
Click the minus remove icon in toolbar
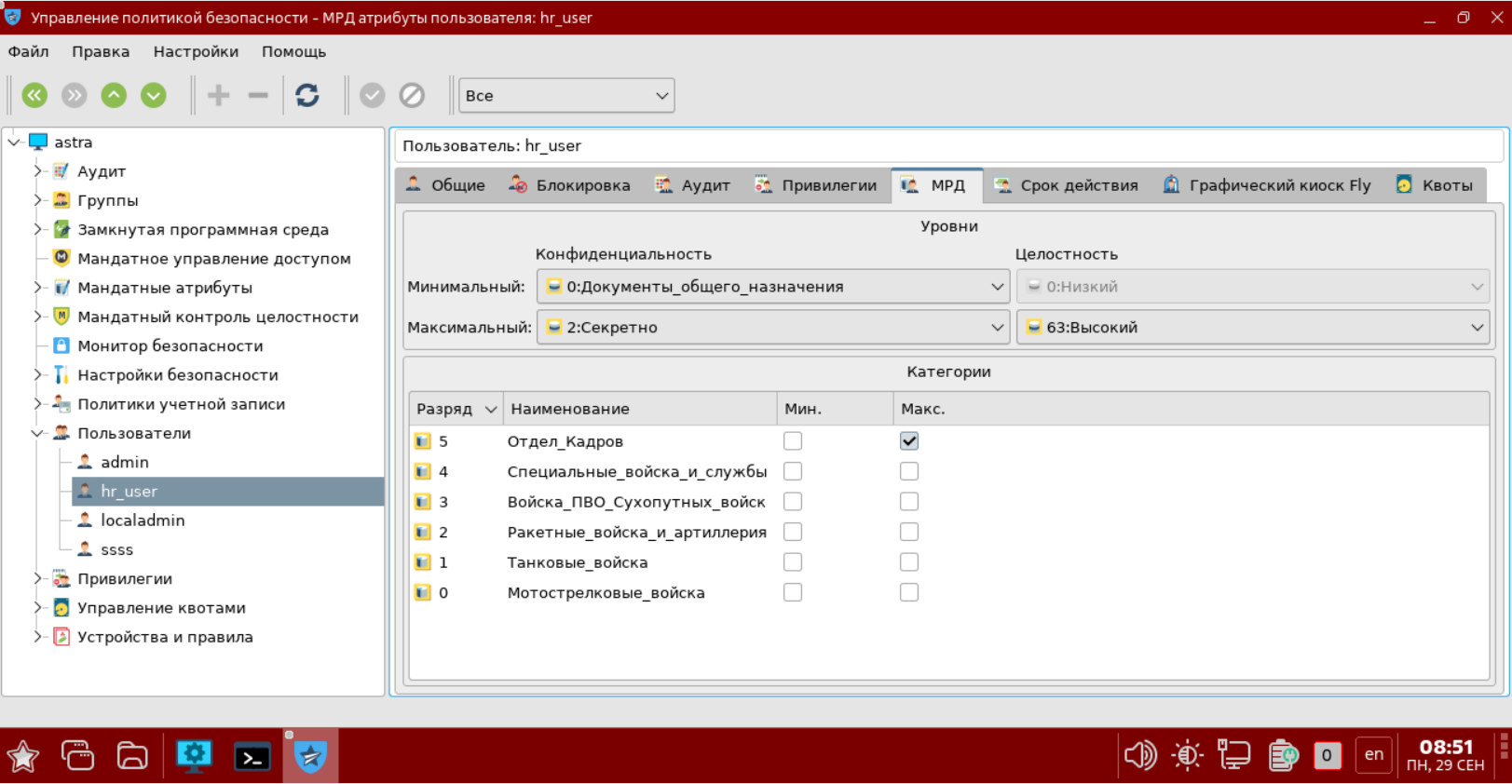[x=258, y=95]
